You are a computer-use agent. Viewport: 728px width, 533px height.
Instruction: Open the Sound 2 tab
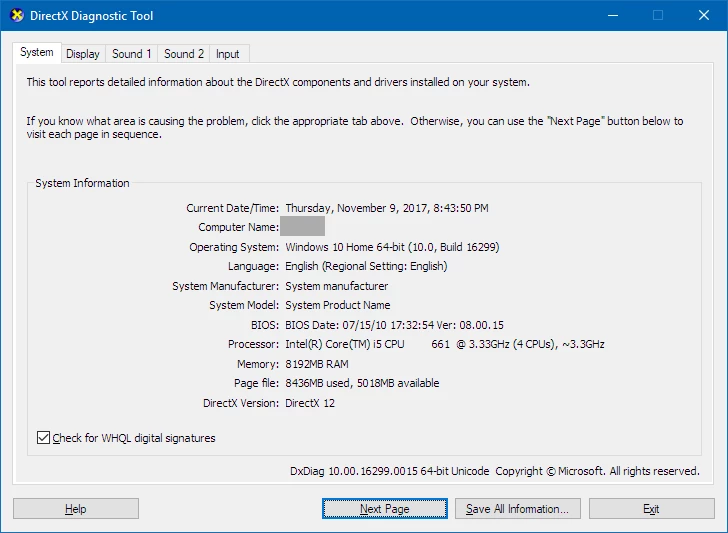tap(184, 54)
